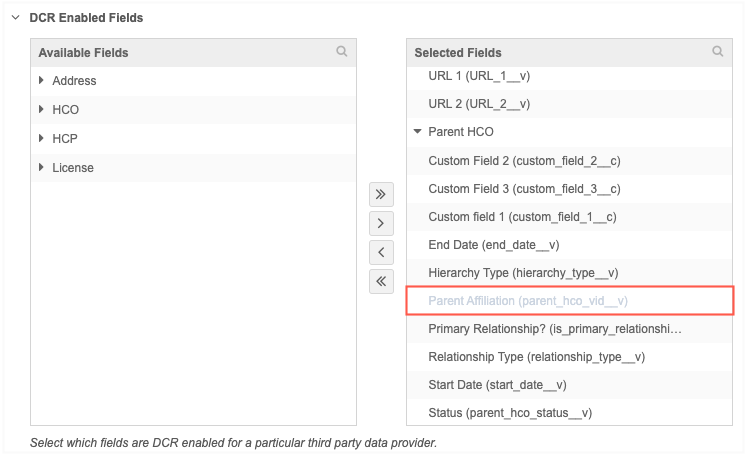The image size is (746, 455).
Task: Remove selected field using single left arrow
Action: pyautogui.click(x=381, y=252)
